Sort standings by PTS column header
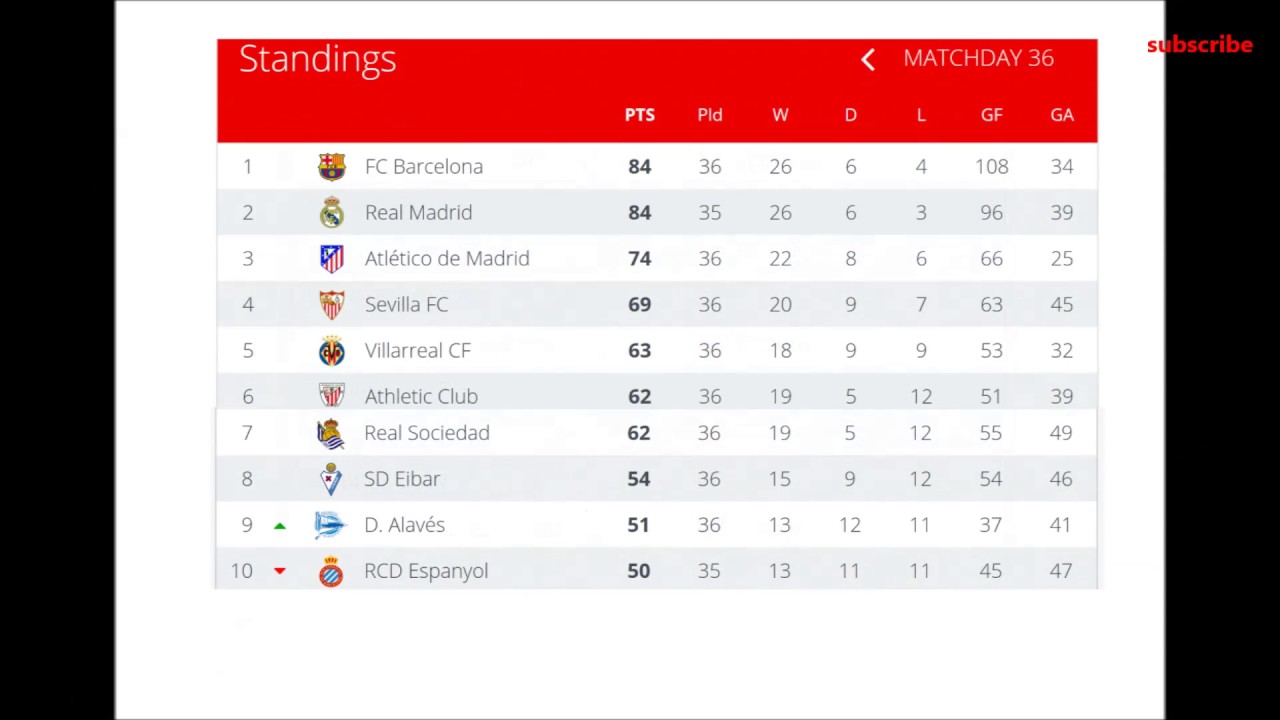Screen dimensions: 1280x720 coord(639,115)
